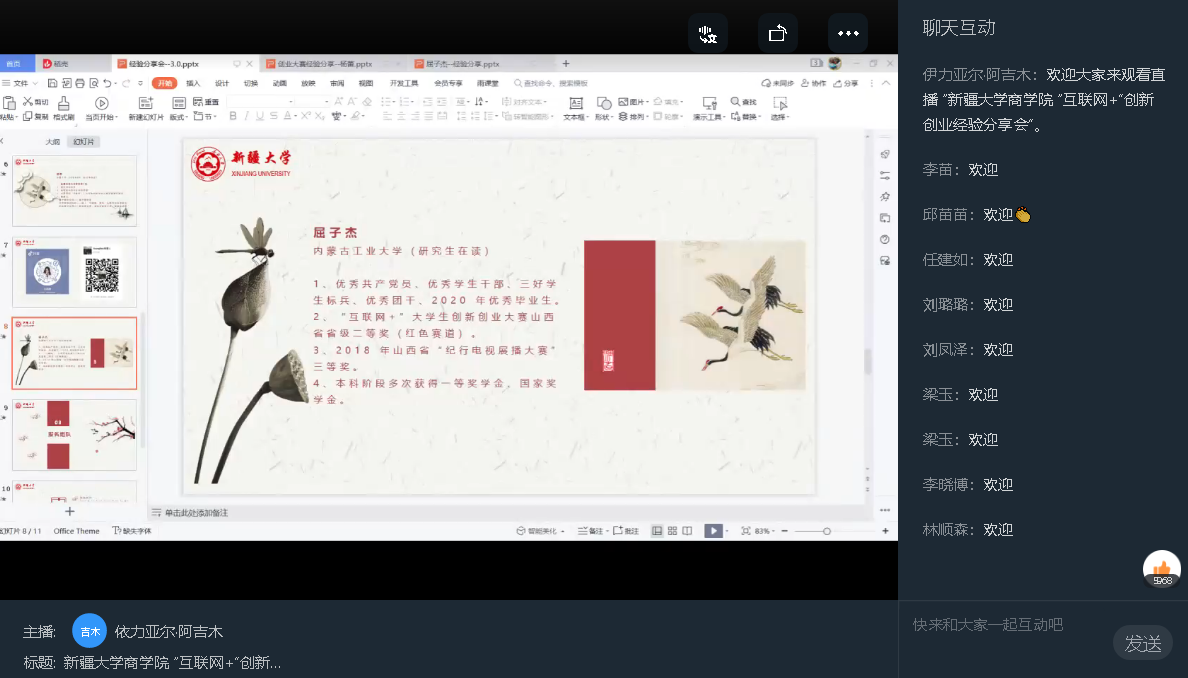
Task: Open the three-dots more options button
Action: coord(848,33)
